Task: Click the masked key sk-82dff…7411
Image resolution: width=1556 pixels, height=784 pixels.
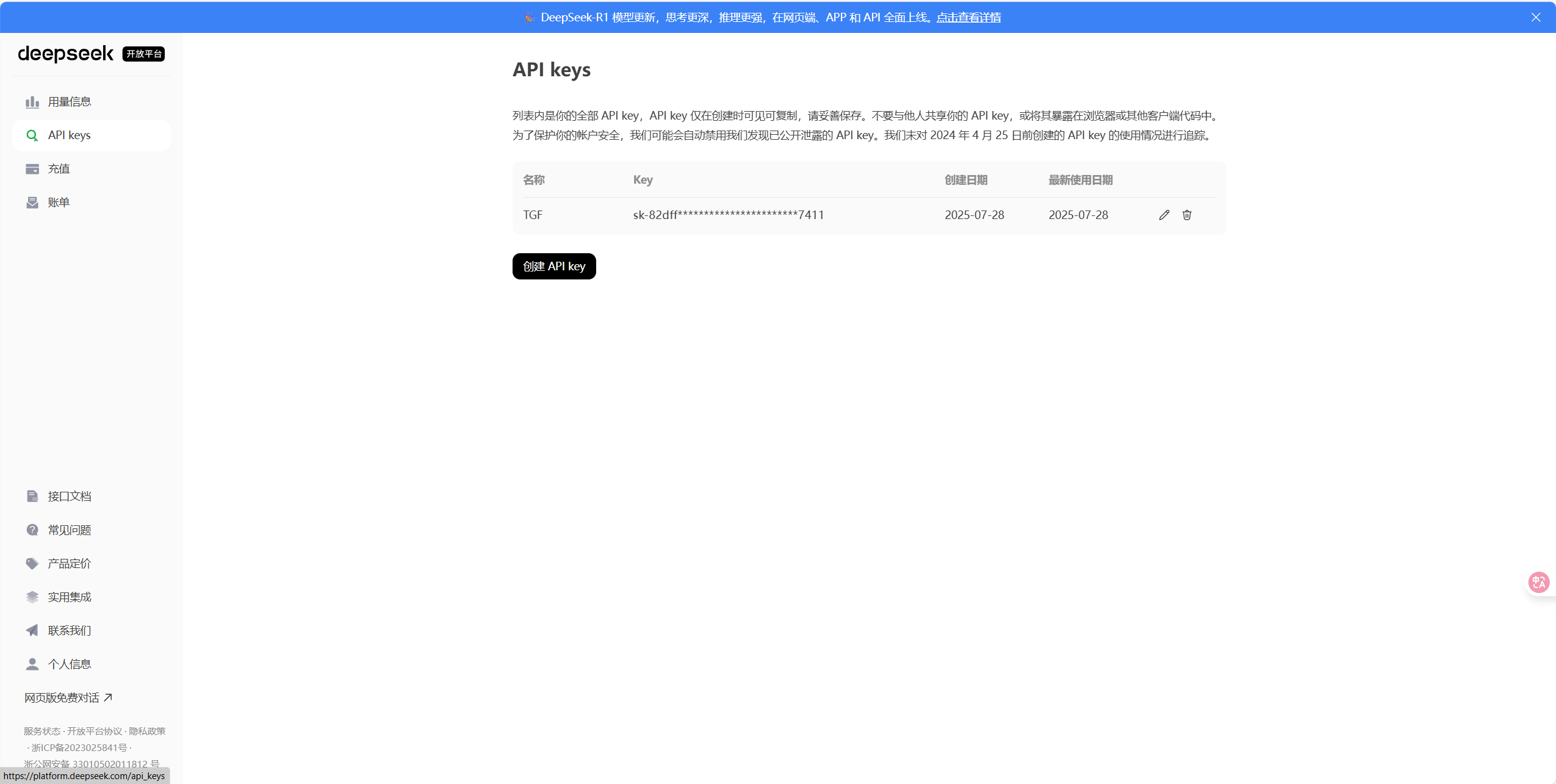Action: click(x=729, y=215)
